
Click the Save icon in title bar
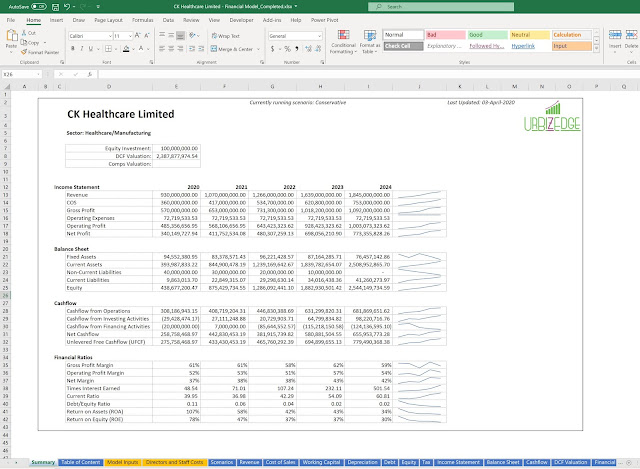point(56,7)
